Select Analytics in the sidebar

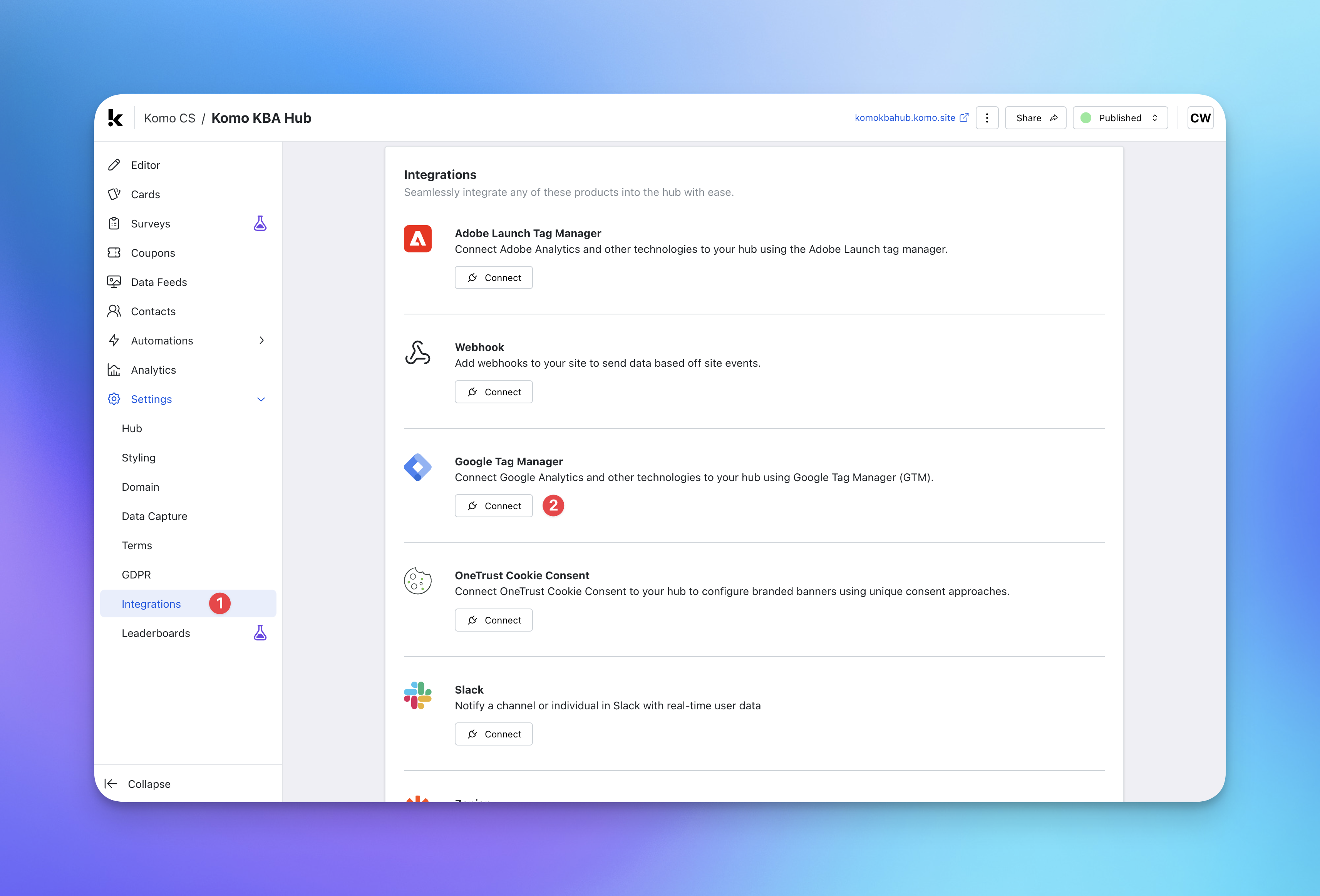pyautogui.click(x=153, y=370)
